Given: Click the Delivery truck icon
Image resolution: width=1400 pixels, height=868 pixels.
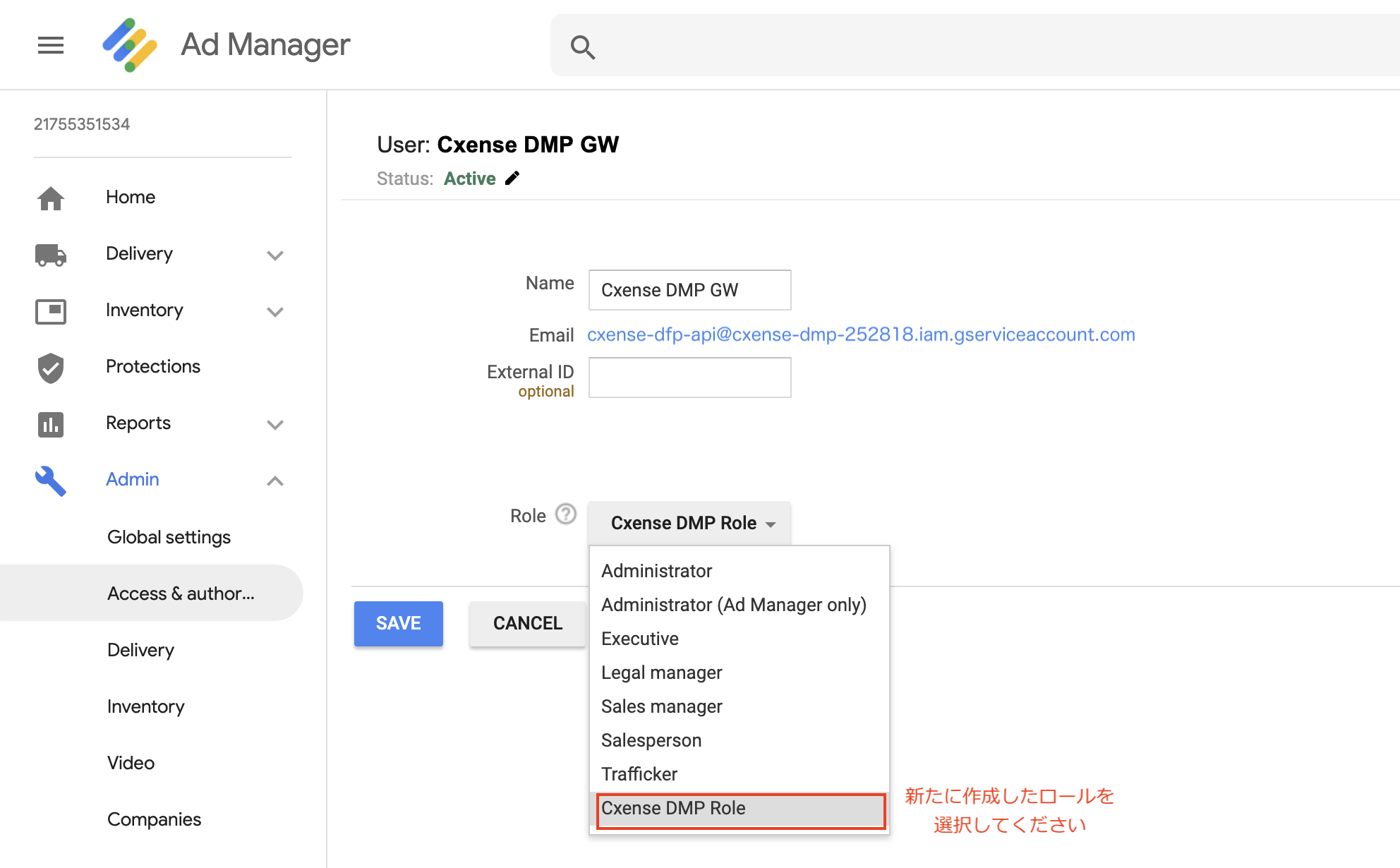Looking at the screenshot, I should (51, 254).
